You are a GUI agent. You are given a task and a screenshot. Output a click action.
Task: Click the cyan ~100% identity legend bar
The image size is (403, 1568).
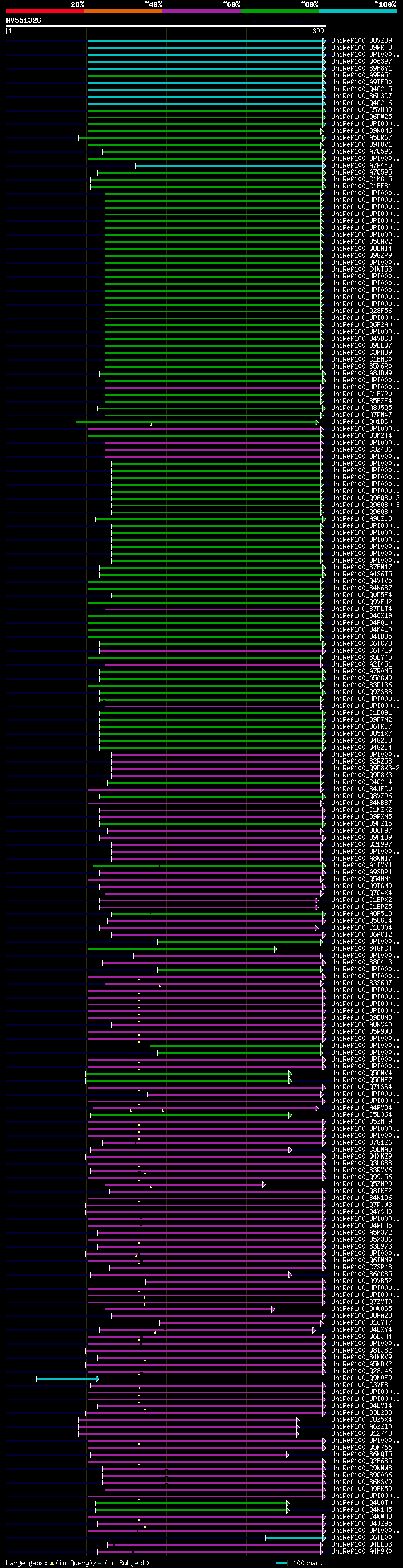pyautogui.click(x=358, y=11)
